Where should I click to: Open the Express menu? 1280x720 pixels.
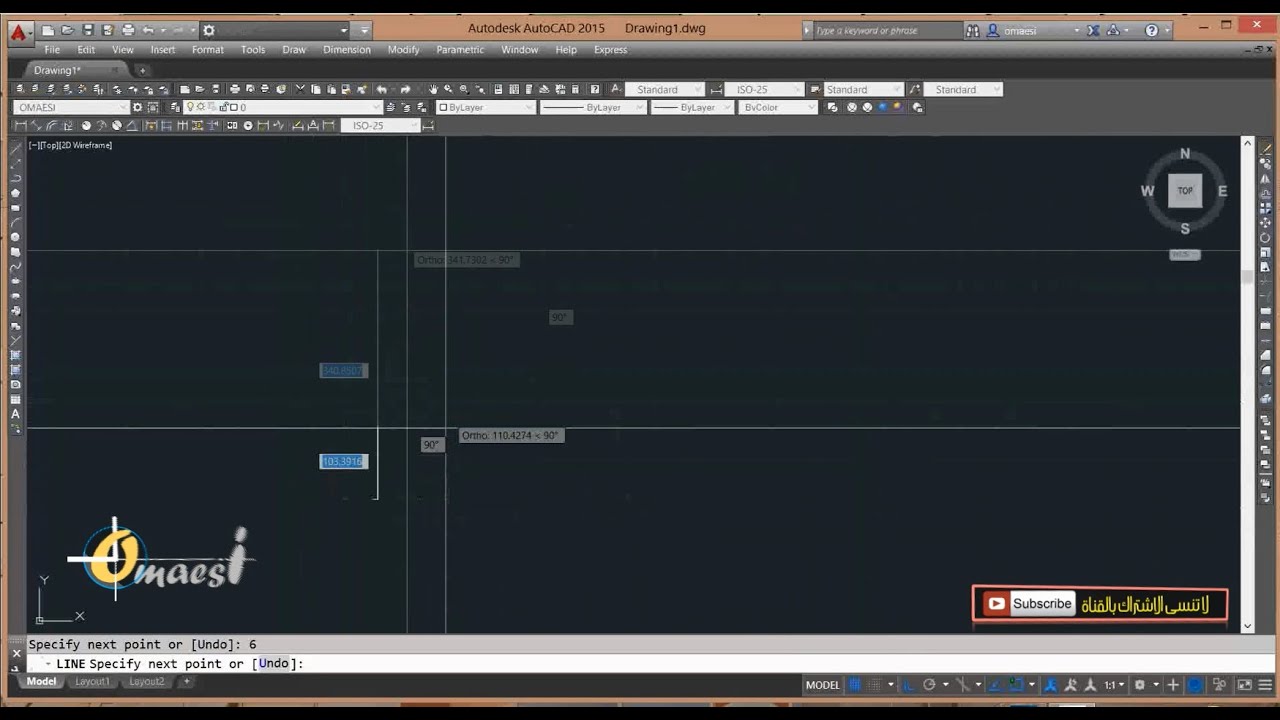coord(610,49)
